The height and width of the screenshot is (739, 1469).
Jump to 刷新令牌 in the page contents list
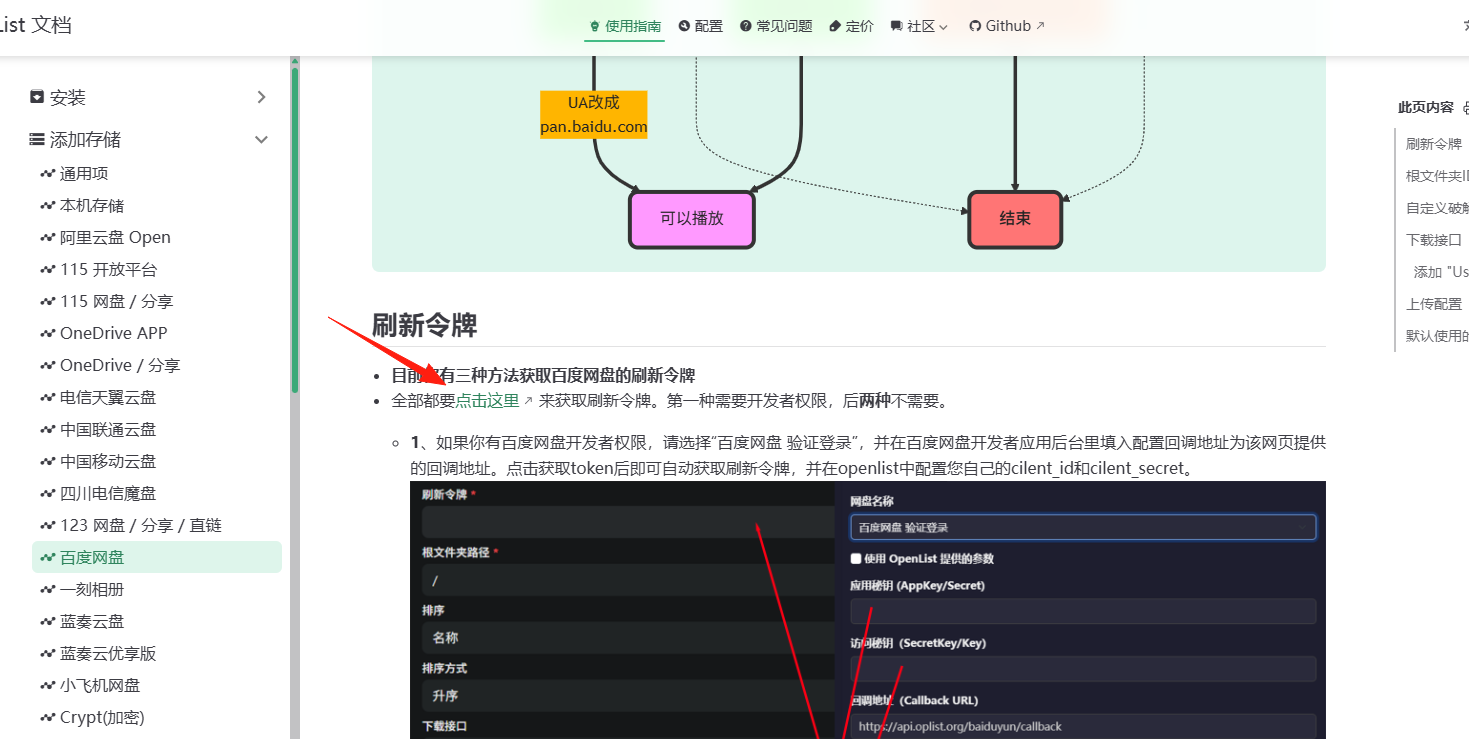coord(1434,144)
